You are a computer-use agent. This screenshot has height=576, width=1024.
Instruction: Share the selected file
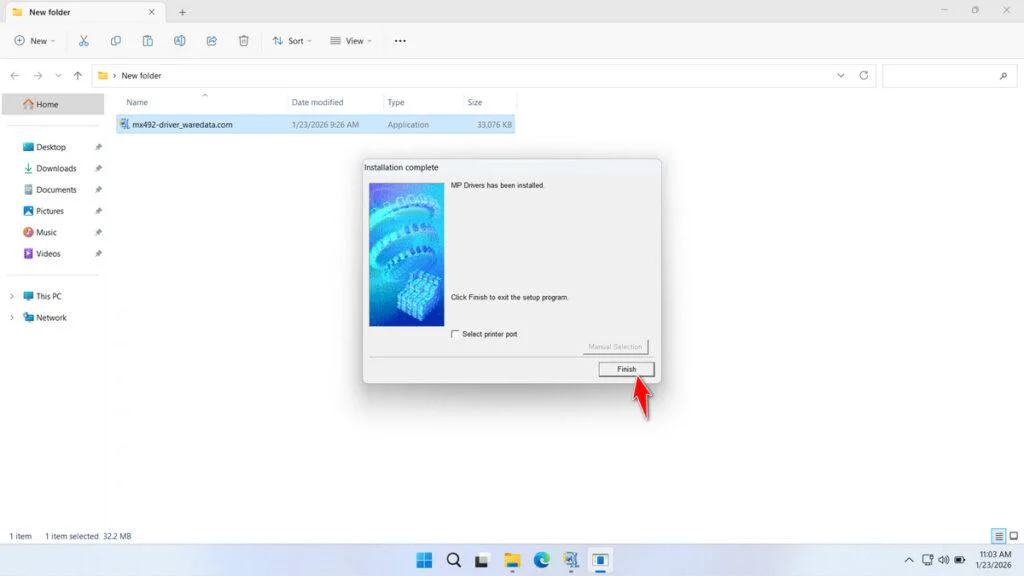(211, 40)
